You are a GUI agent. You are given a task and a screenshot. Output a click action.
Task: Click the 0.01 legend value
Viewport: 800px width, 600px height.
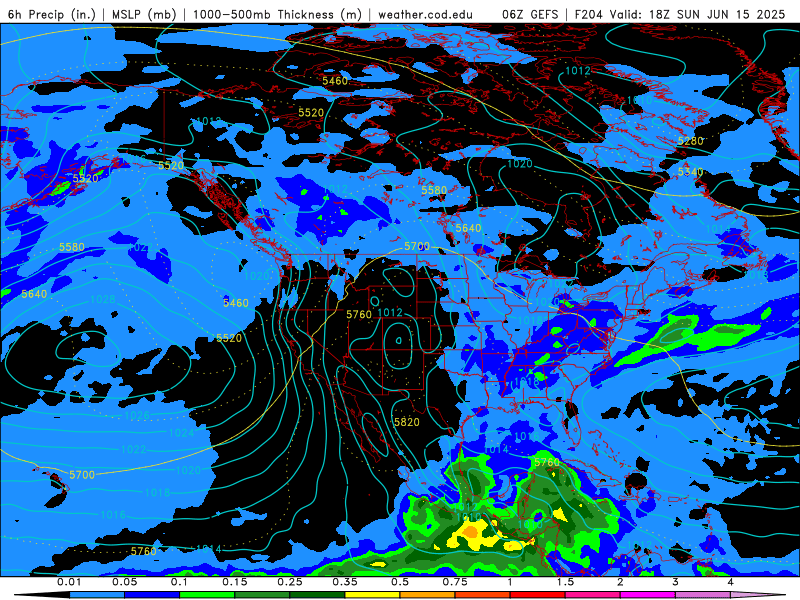click(69, 582)
